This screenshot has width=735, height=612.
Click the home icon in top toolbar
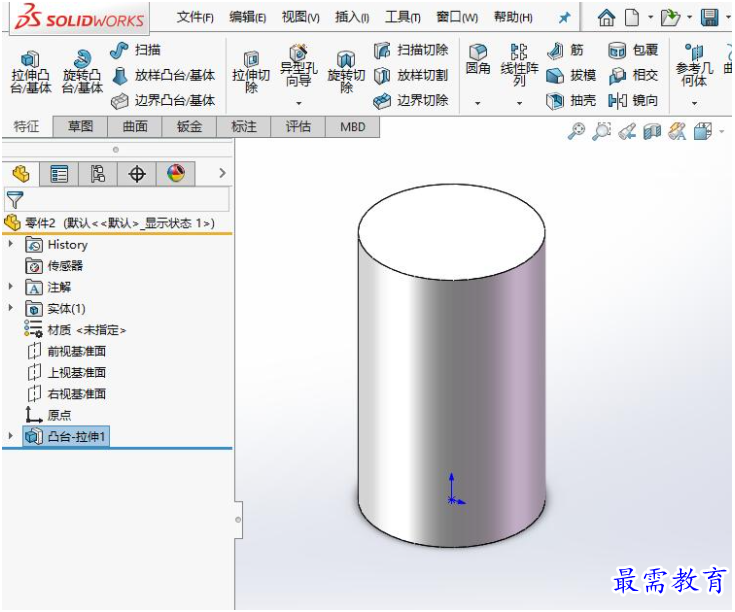606,18
